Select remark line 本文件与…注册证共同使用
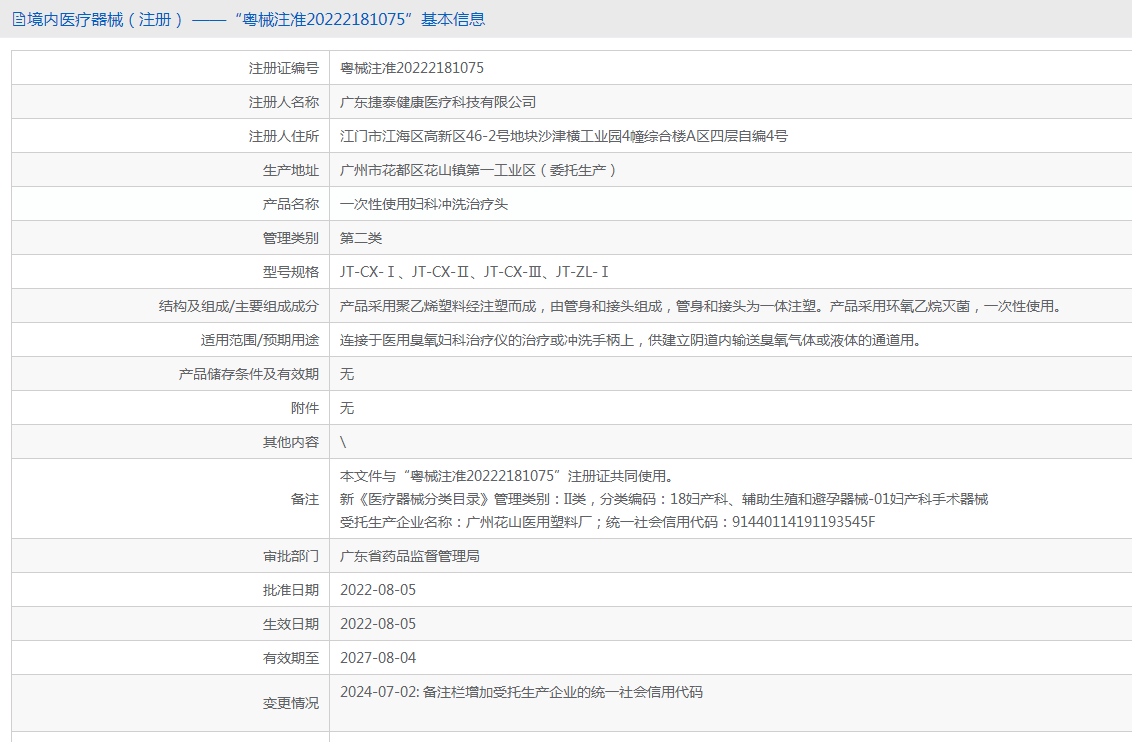The height and width of the screenshot is (742, 1132). click(x=508, y=476)
